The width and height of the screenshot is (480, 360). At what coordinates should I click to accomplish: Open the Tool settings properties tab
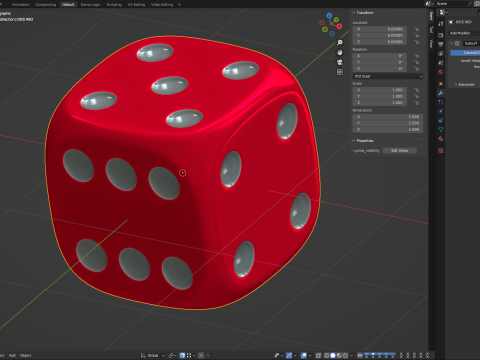coord(441,23)
